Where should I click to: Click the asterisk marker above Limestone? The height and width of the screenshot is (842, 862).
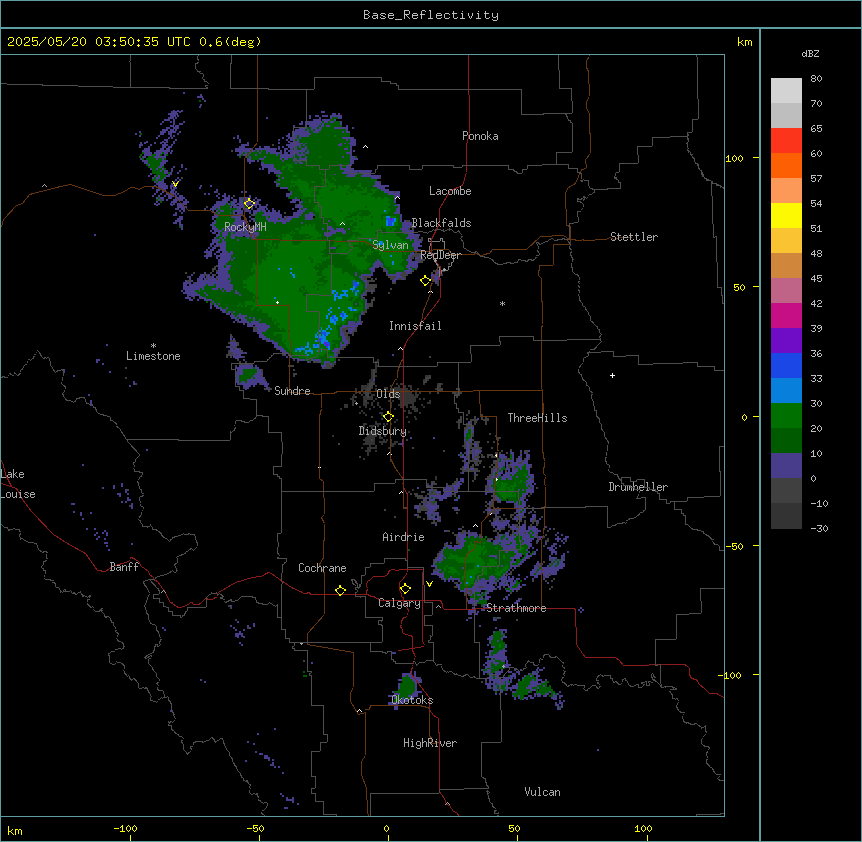click(x=153, y=346)
